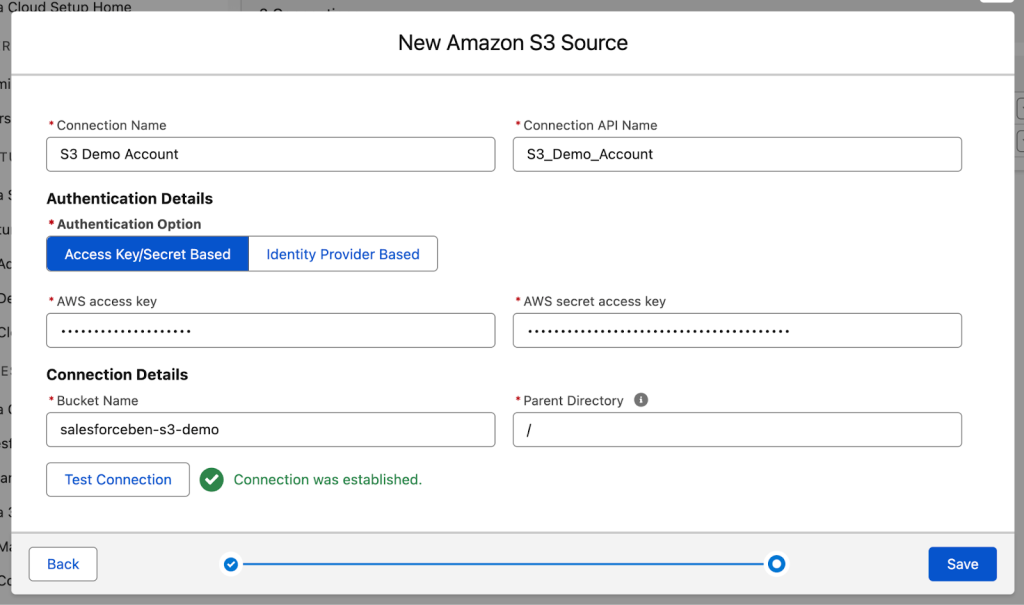Focus the Connection Name field
Viewport: 1024px width, 605px height.
(270, 154)
